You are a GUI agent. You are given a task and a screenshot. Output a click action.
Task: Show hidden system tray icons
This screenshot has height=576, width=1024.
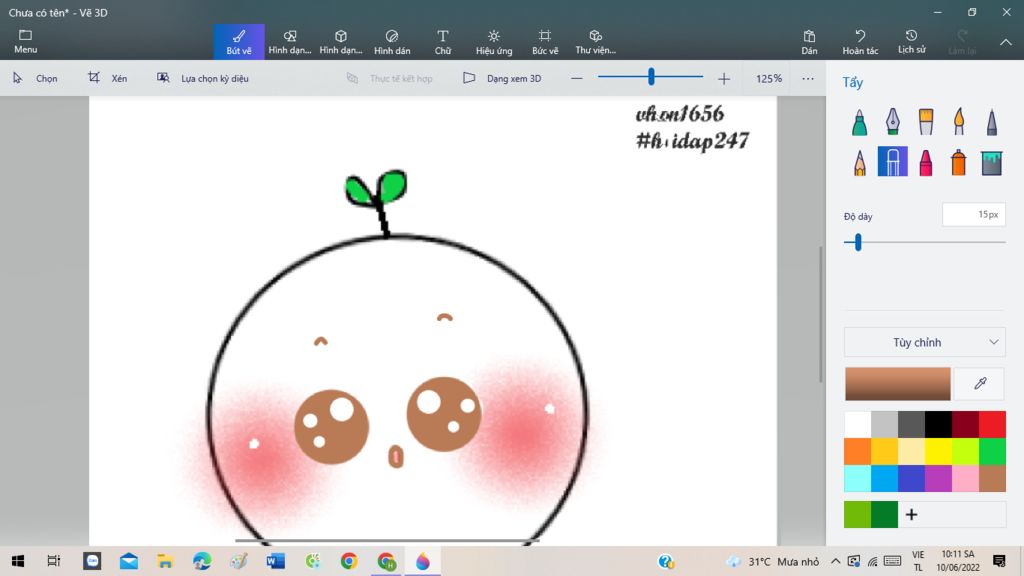835,561
